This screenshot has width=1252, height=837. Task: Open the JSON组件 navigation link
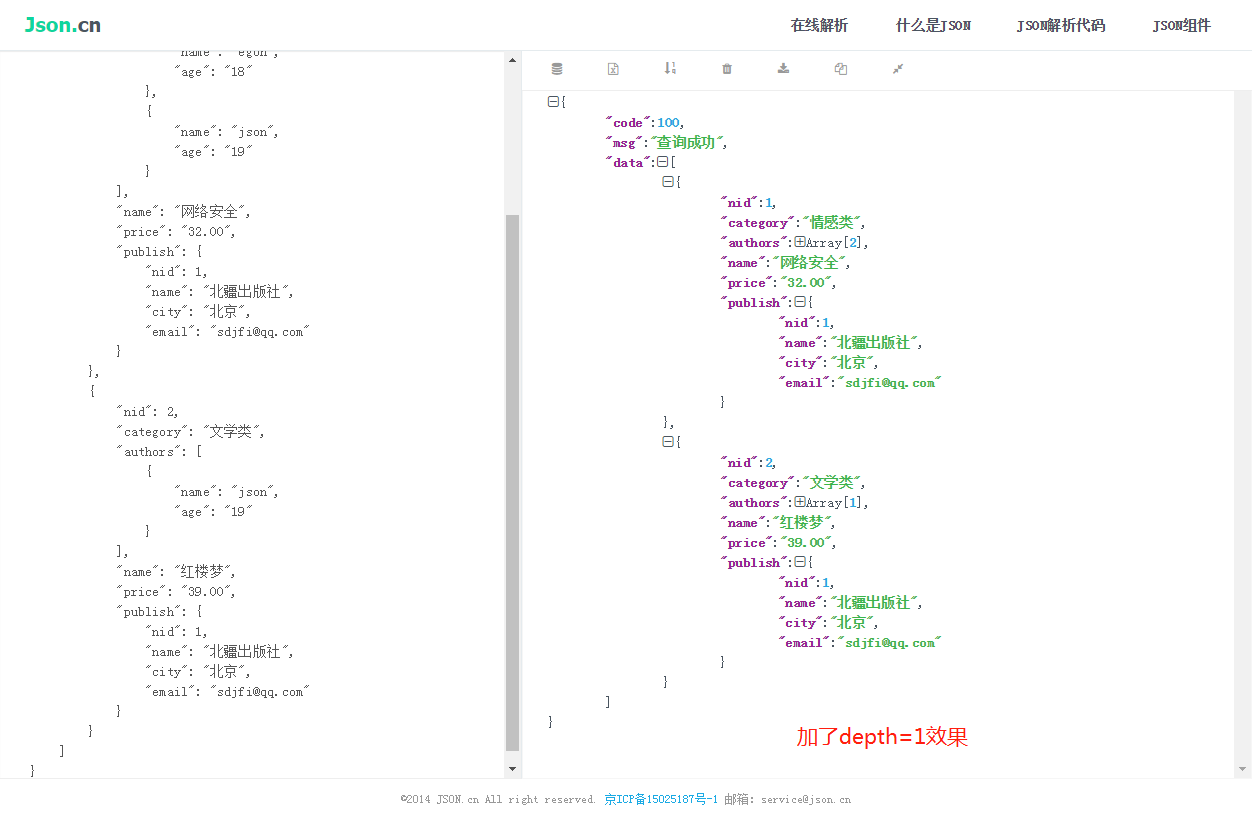[x=1181, y=26]
